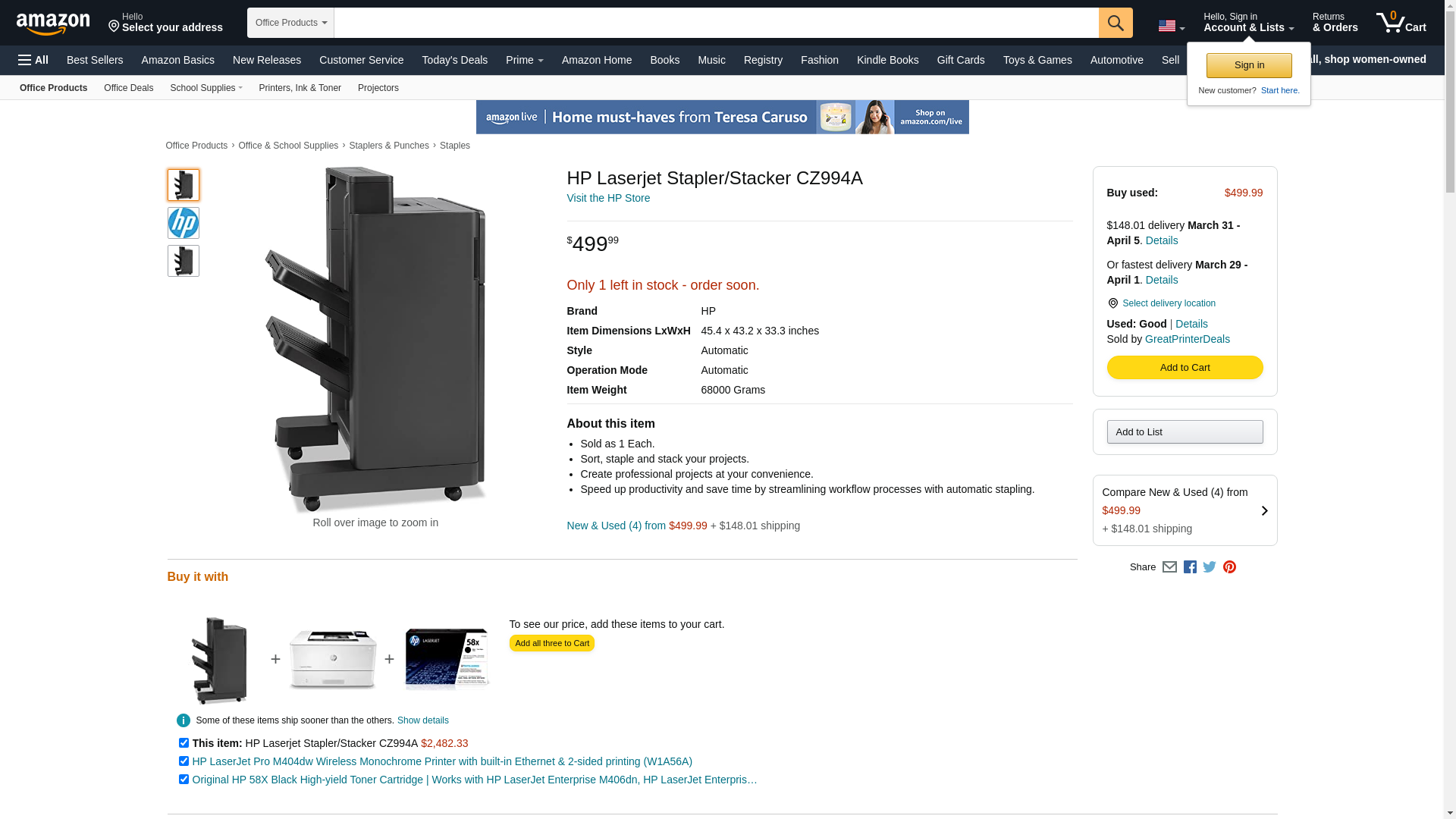1456x819 pixels.
Task: Share this product via email icon
Action: coord(1169,567)
